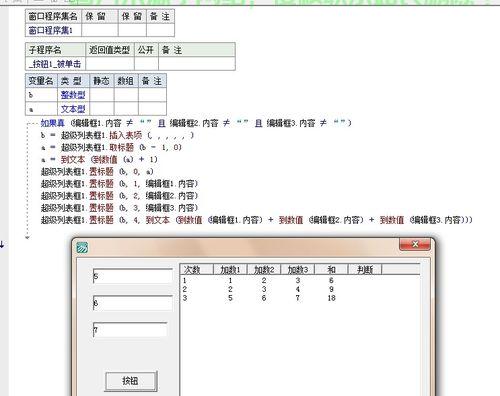Click the 加数2 column header
The height and width of the screenshot is (396, 500).
coord(264,269)
